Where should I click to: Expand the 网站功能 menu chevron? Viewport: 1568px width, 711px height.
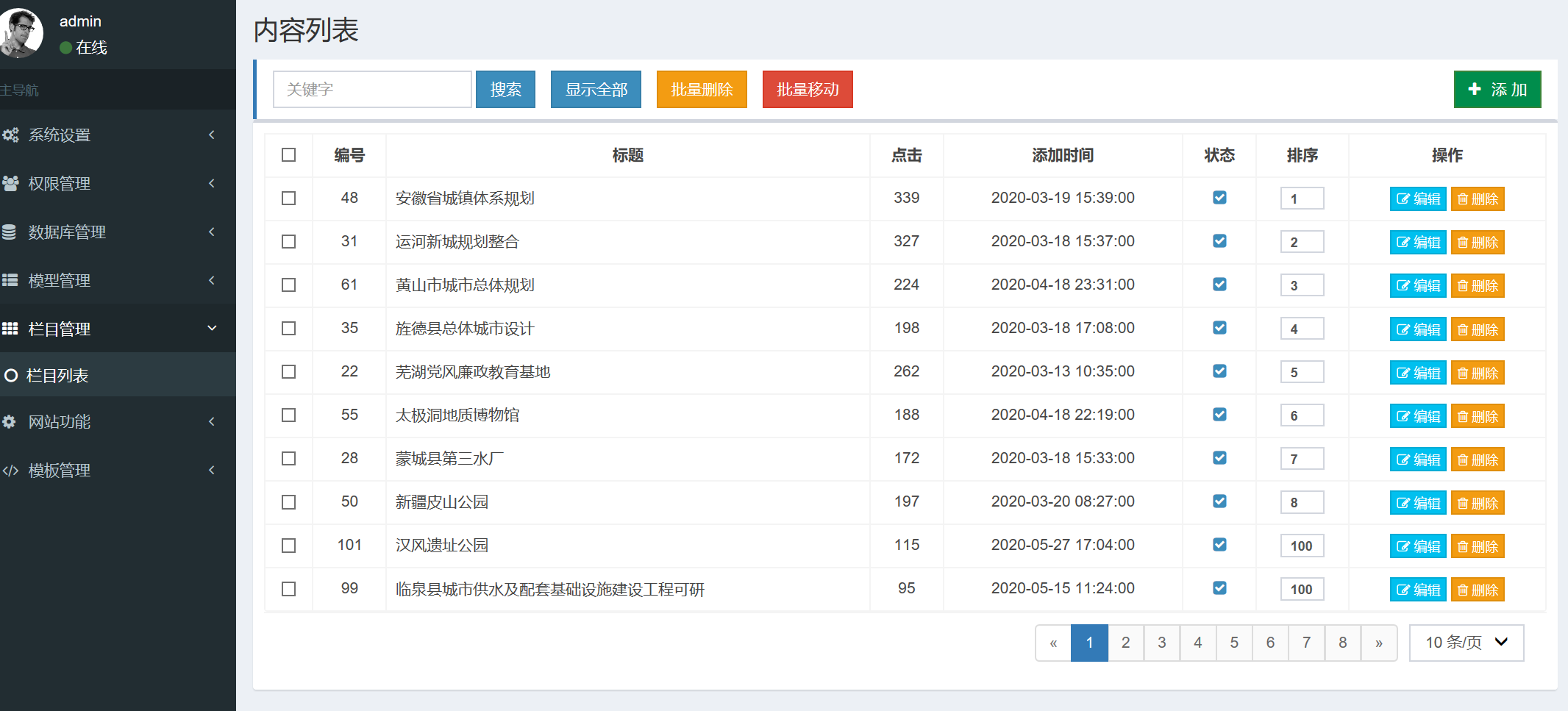(x=212, y=421)
